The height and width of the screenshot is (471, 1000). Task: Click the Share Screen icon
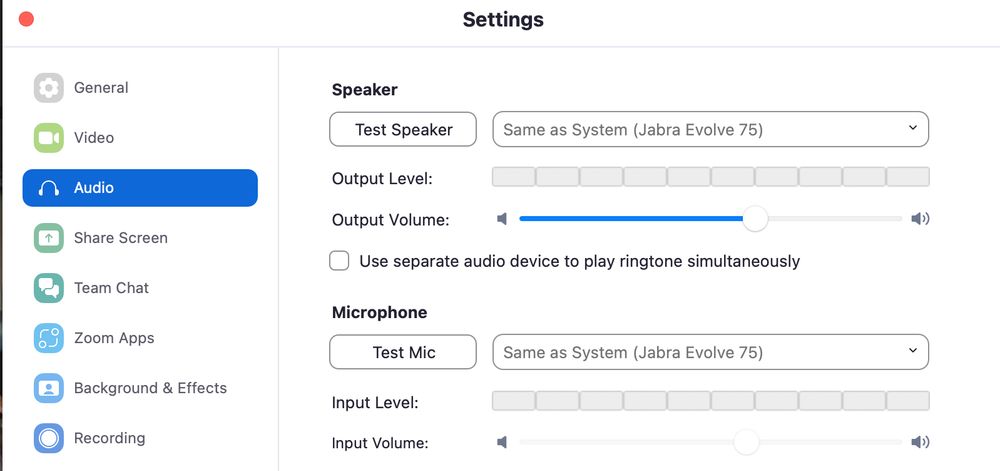(48, 238)
